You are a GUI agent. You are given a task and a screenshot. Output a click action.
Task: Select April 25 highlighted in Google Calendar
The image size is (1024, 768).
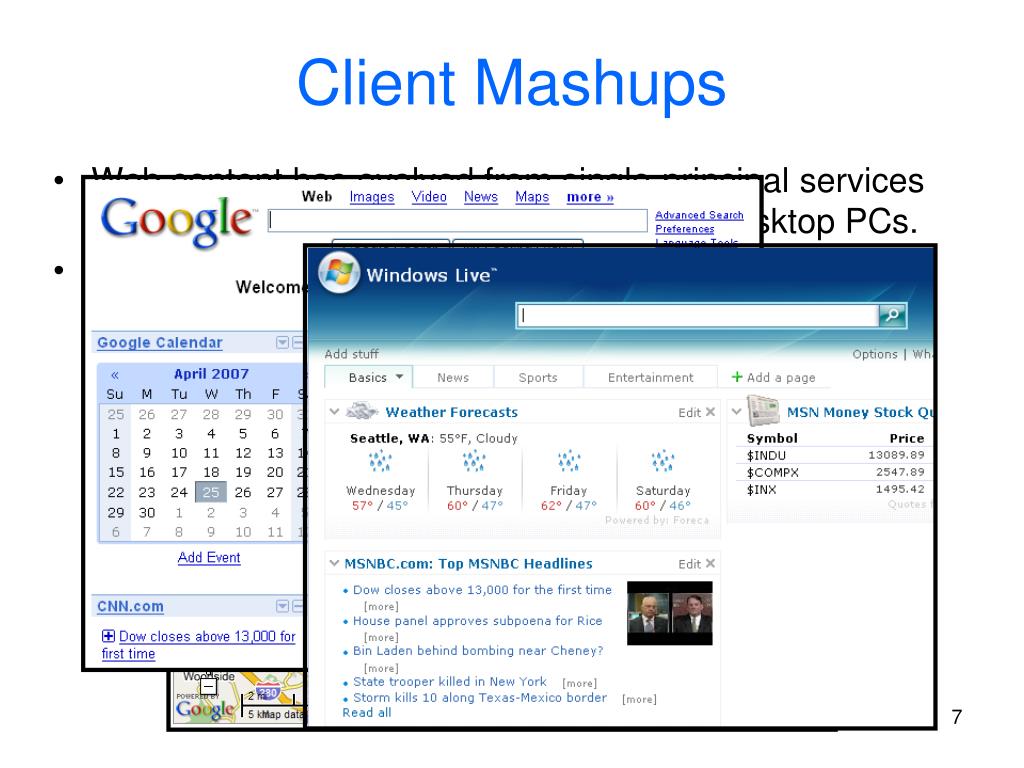click(211, 492)
